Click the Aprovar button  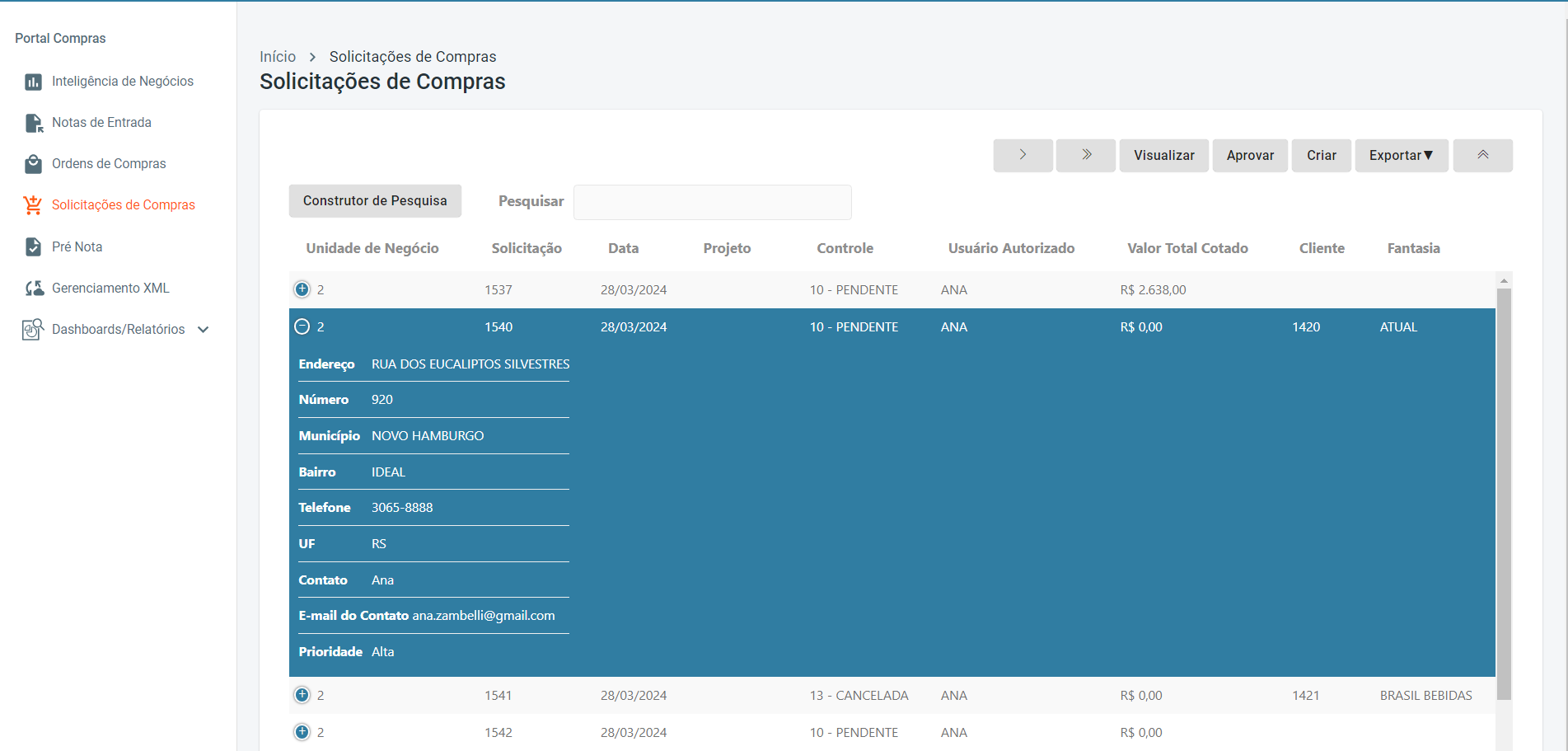pyautogui.click(x=1250, y=155)
